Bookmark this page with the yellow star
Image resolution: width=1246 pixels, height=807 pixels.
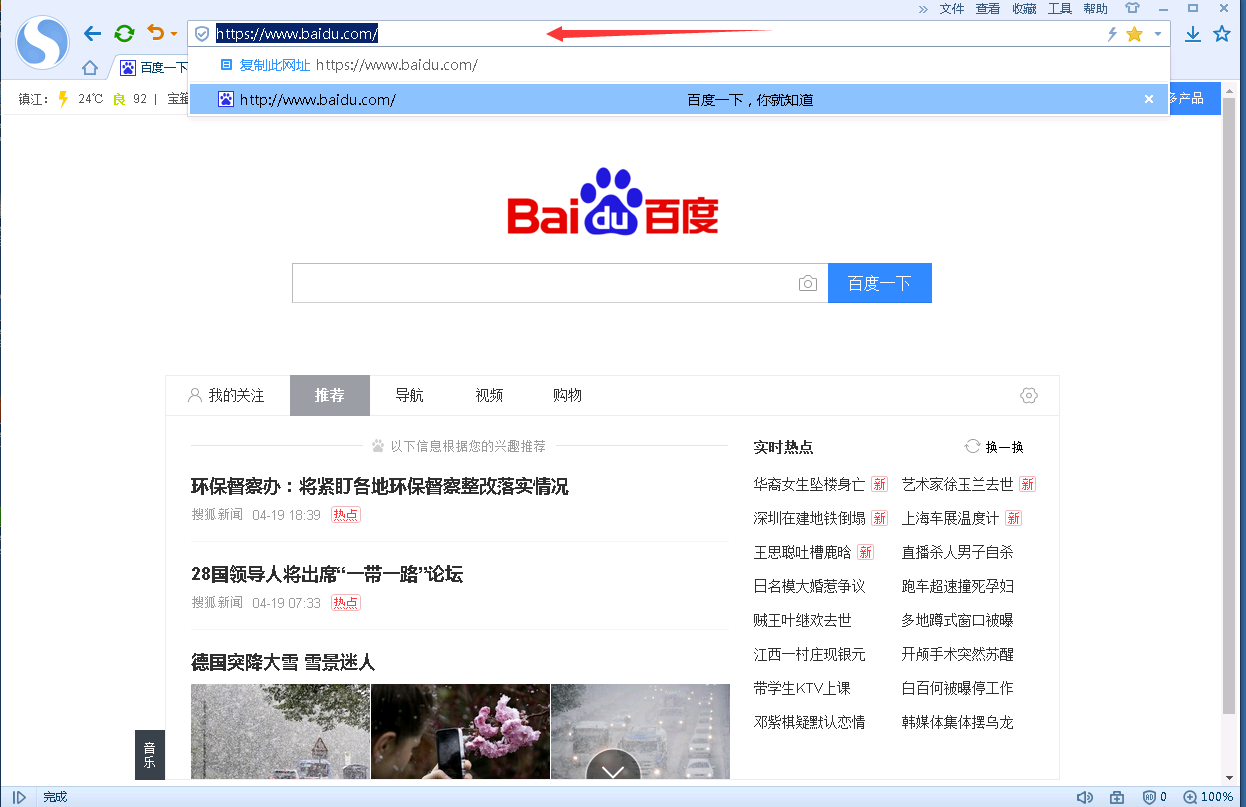(1134, 34)
